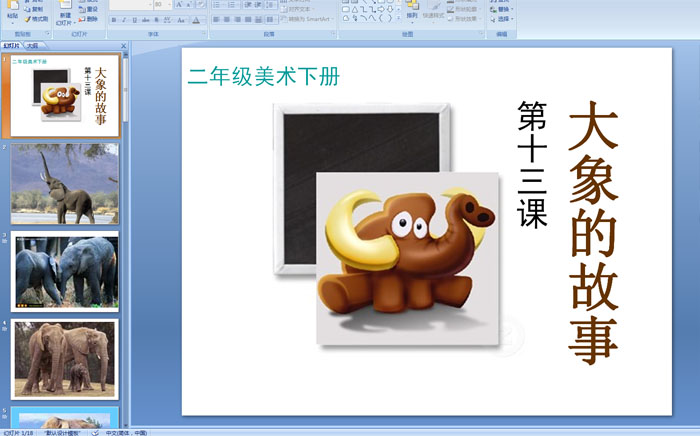Toggle Italic formatting
Image resolution: width=700 pixels, height=436 pixels.
click(124, 20)
